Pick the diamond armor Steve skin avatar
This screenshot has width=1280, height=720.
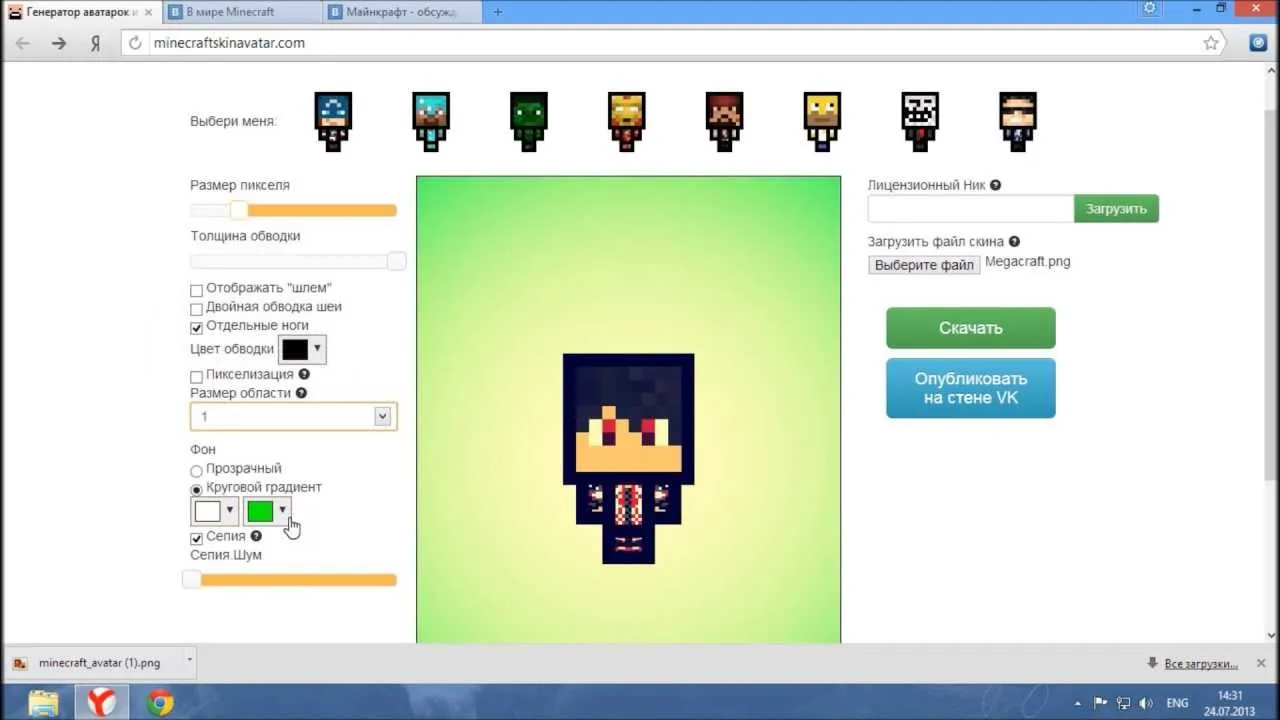click(431, 121)
